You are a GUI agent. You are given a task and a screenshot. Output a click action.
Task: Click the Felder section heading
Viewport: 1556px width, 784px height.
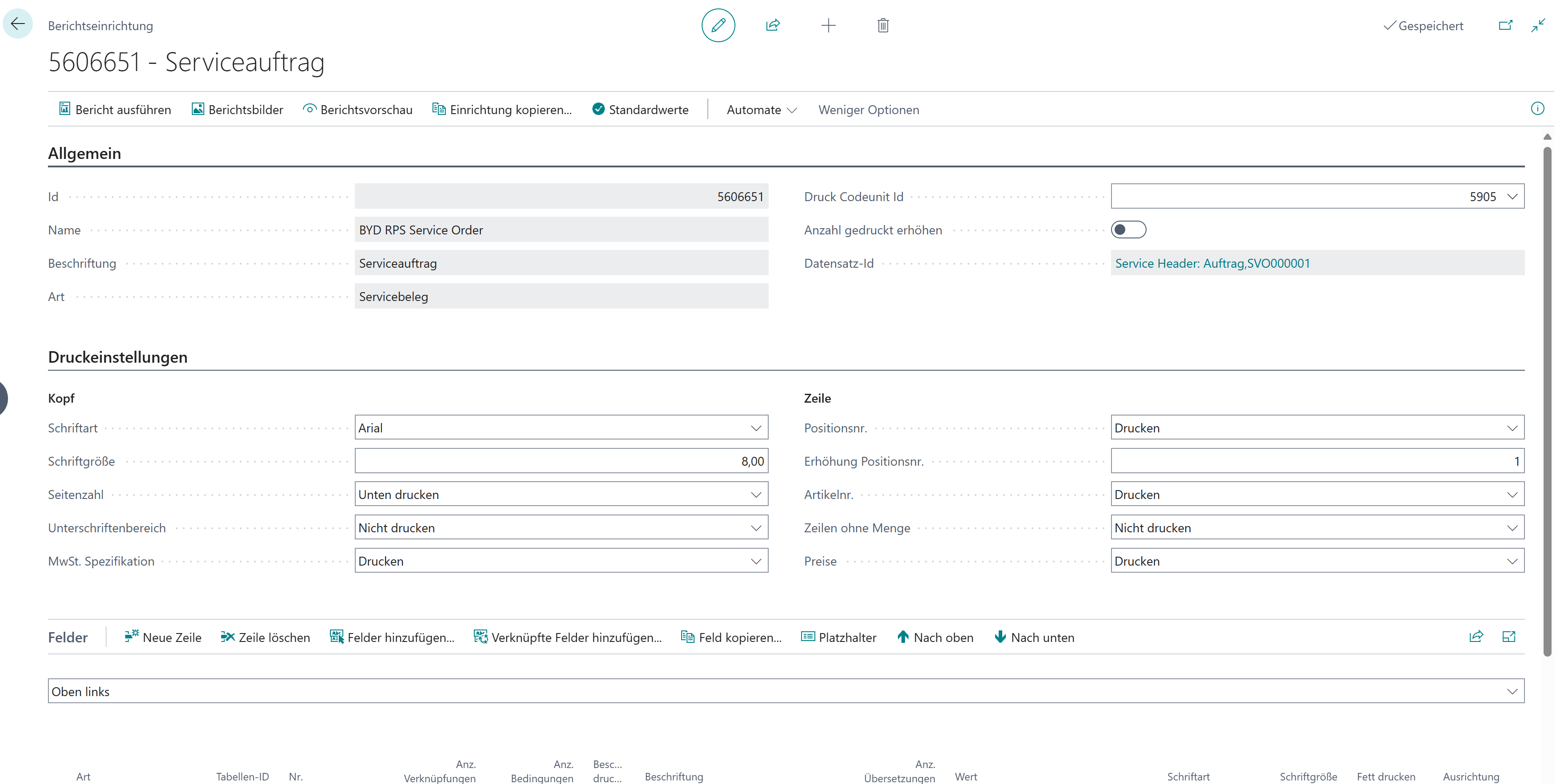point(67,637)
